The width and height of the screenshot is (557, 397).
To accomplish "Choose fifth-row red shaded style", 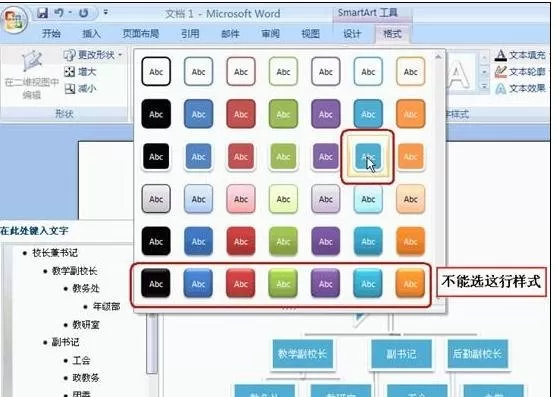I will tap(241, 241).
